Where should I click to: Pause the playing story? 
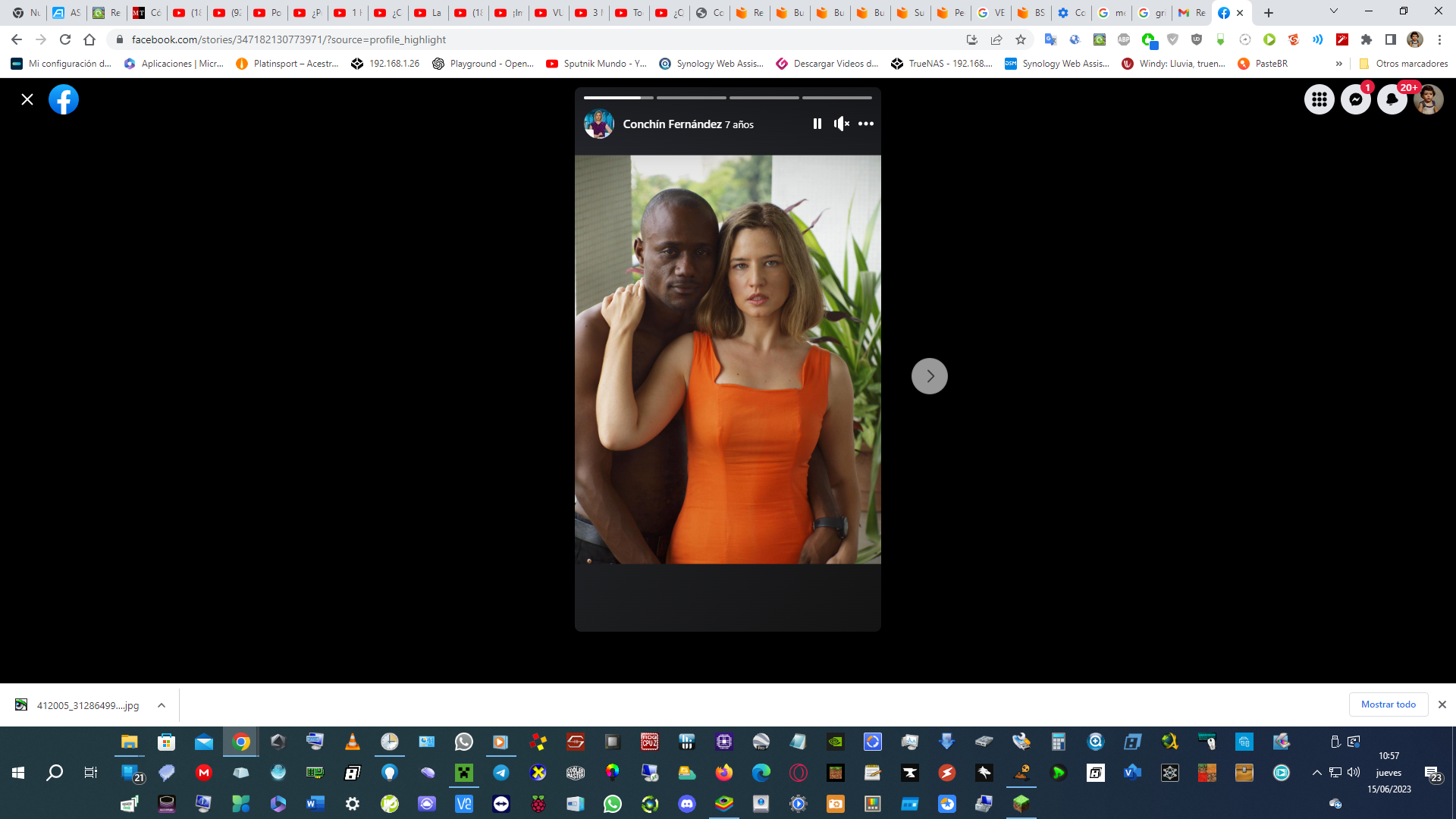(x=817, y=124)
